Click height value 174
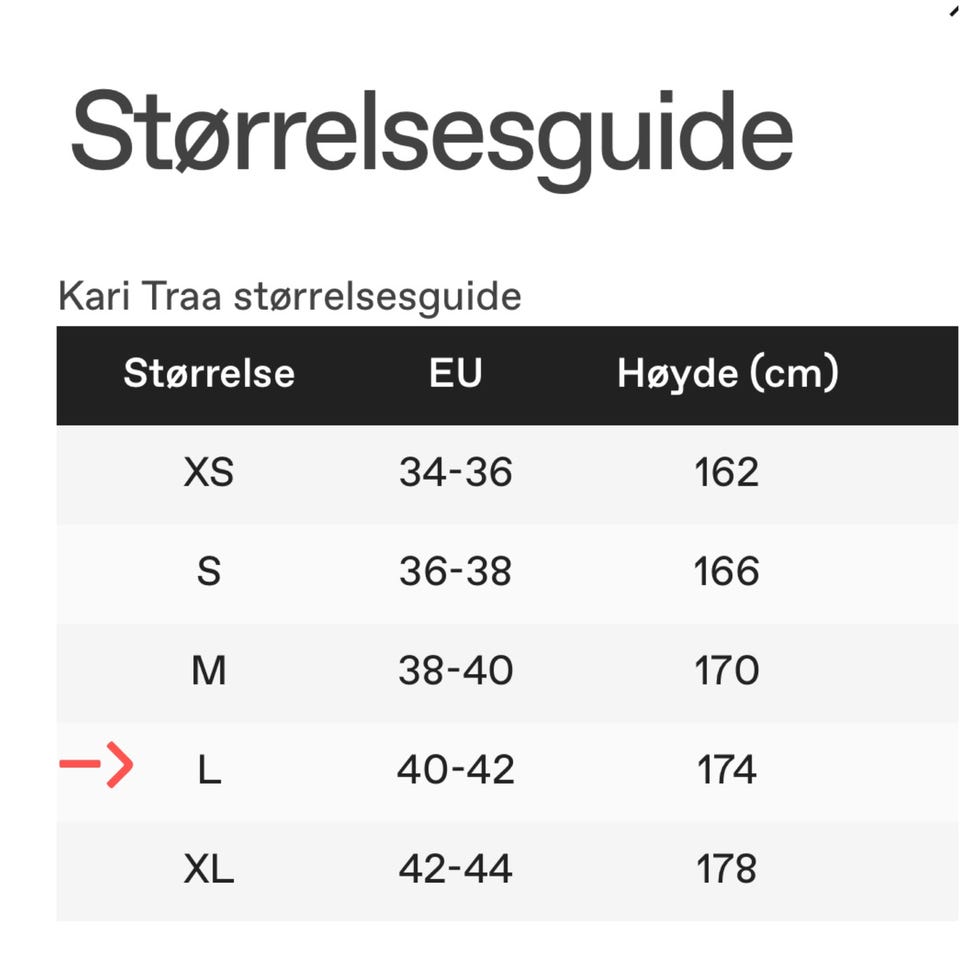The image size is (960, 960). coord(727,769)
